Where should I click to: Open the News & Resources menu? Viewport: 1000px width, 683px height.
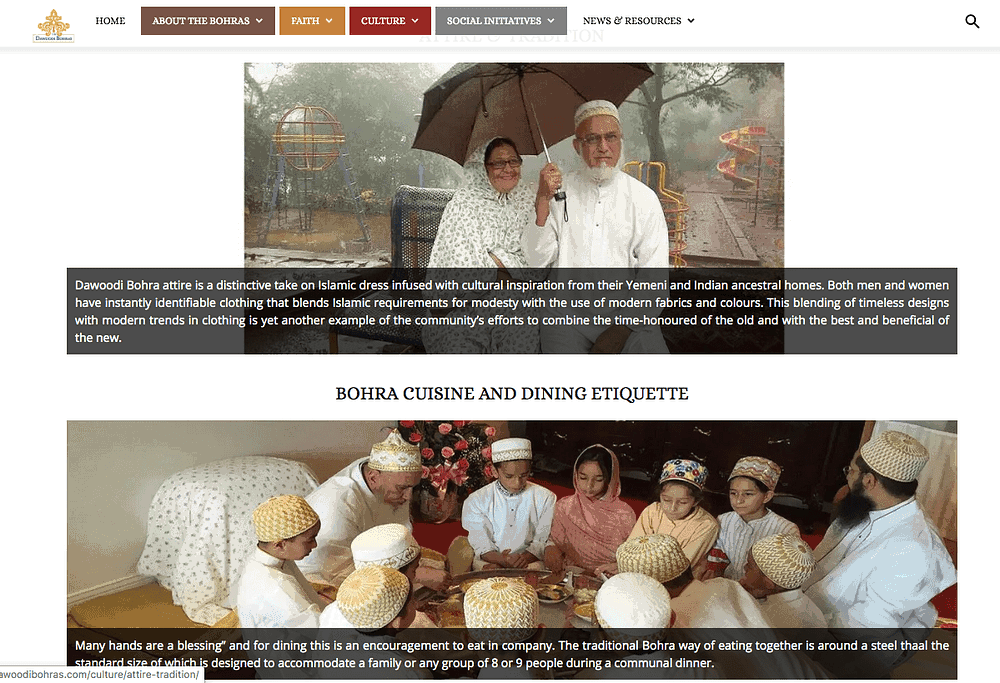(x=638, y=20)
